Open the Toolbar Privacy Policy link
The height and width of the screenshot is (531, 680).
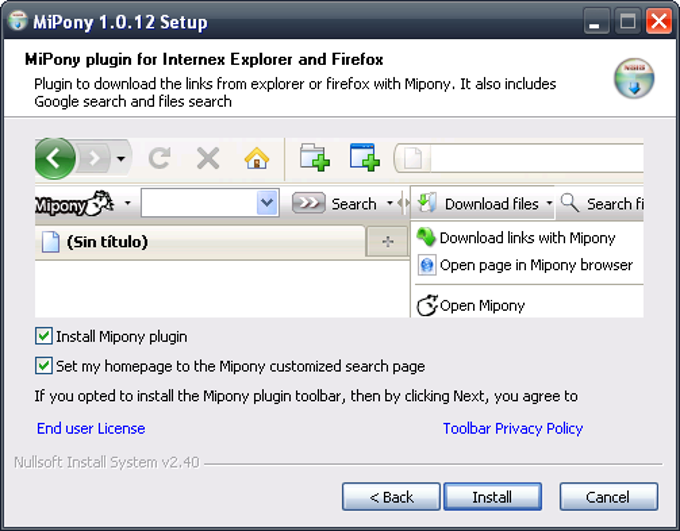point(513,429)
